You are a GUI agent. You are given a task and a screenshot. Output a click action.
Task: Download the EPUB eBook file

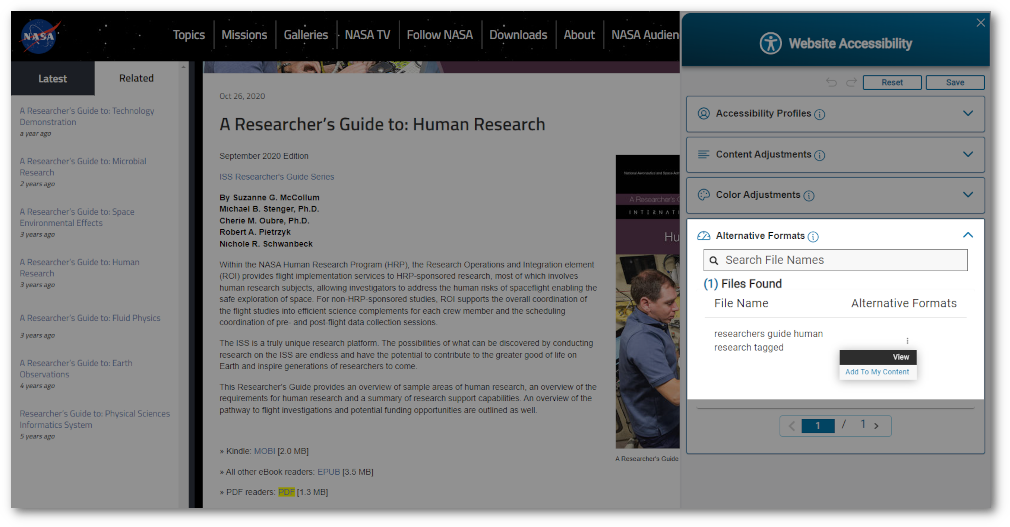(329, 472)
